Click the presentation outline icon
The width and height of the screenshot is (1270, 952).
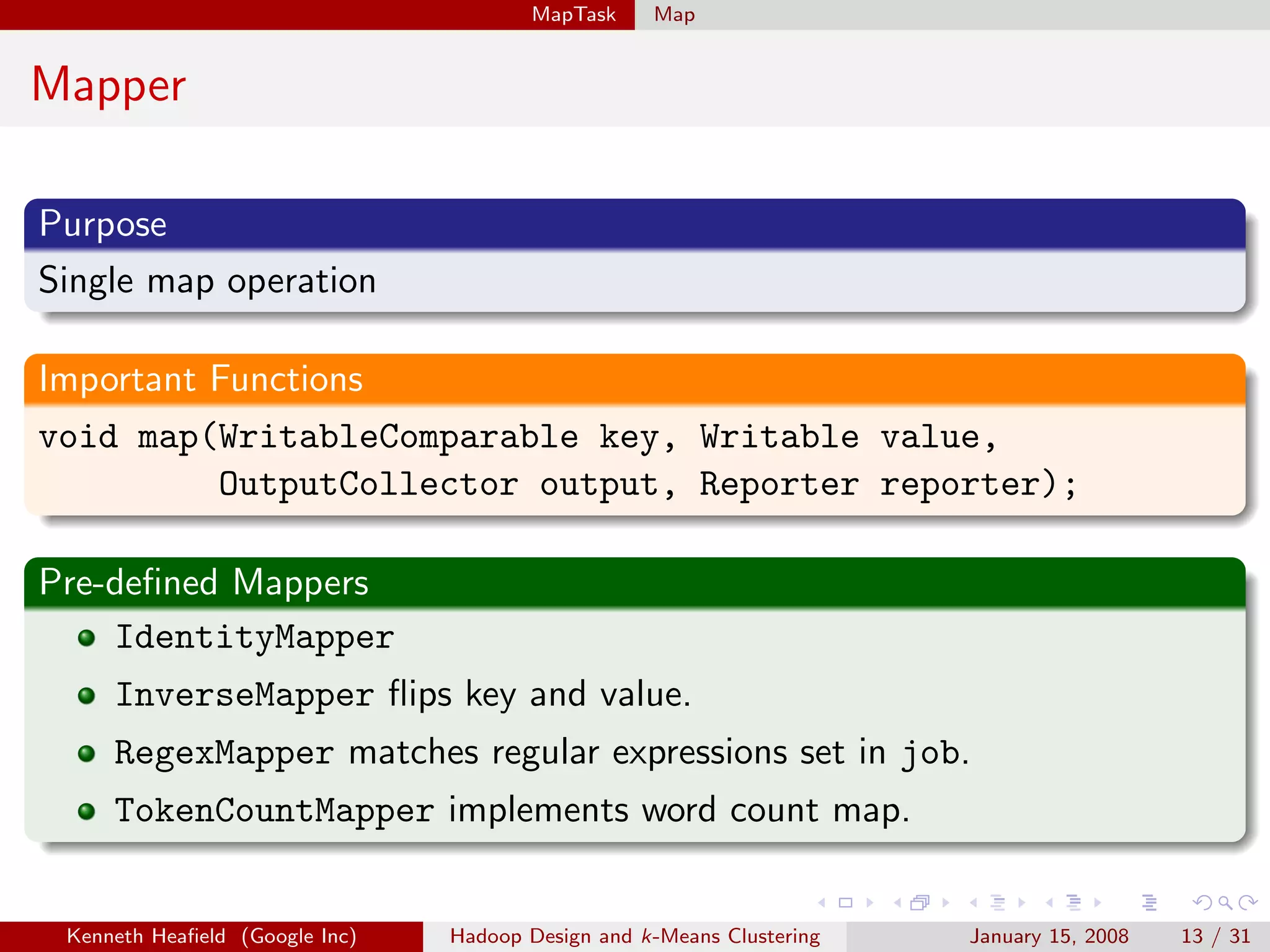(1149, 902)
